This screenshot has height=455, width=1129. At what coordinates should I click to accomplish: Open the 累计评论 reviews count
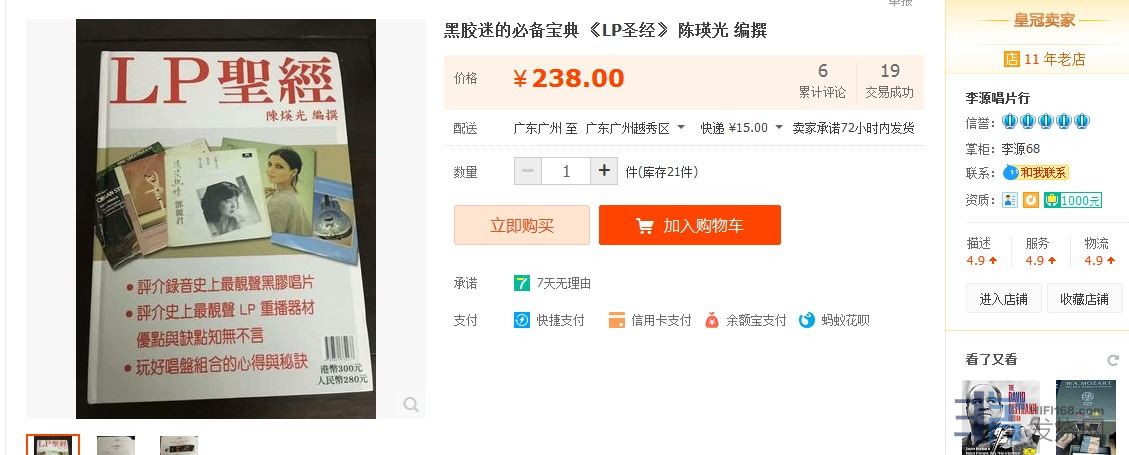tap(822, 81)
